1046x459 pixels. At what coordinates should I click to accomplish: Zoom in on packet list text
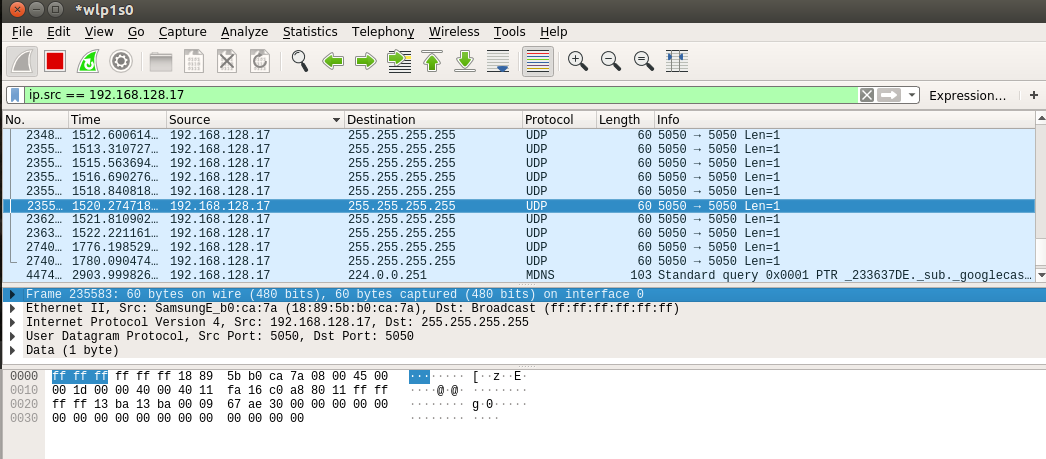pyautogui.click(x=577, y=61)
